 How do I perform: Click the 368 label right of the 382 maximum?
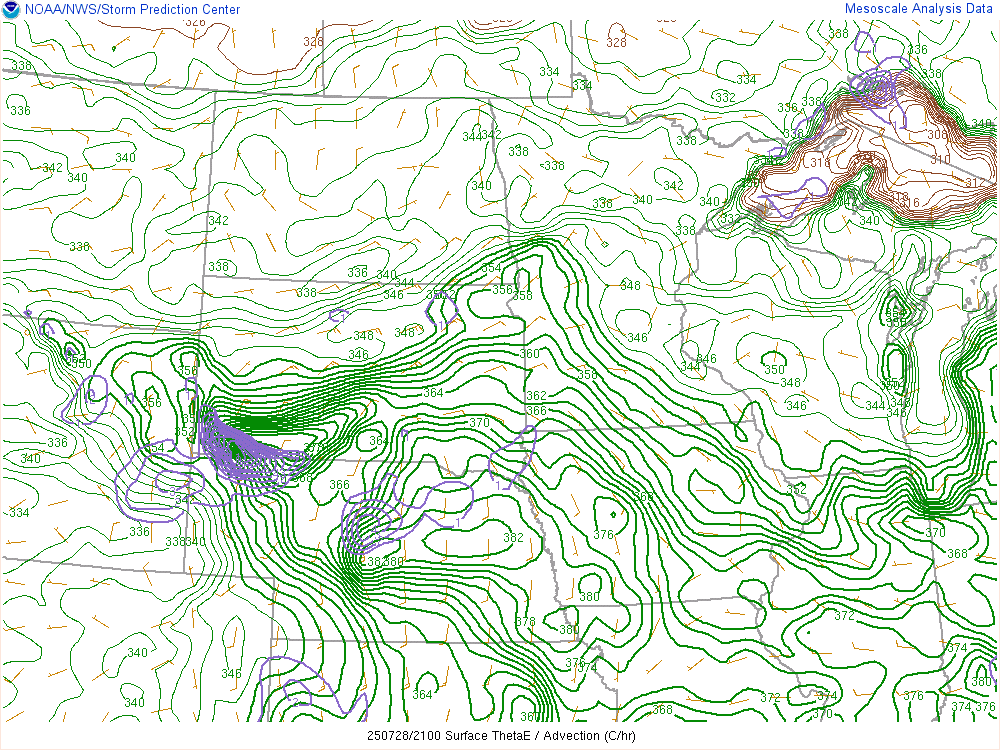644,497
